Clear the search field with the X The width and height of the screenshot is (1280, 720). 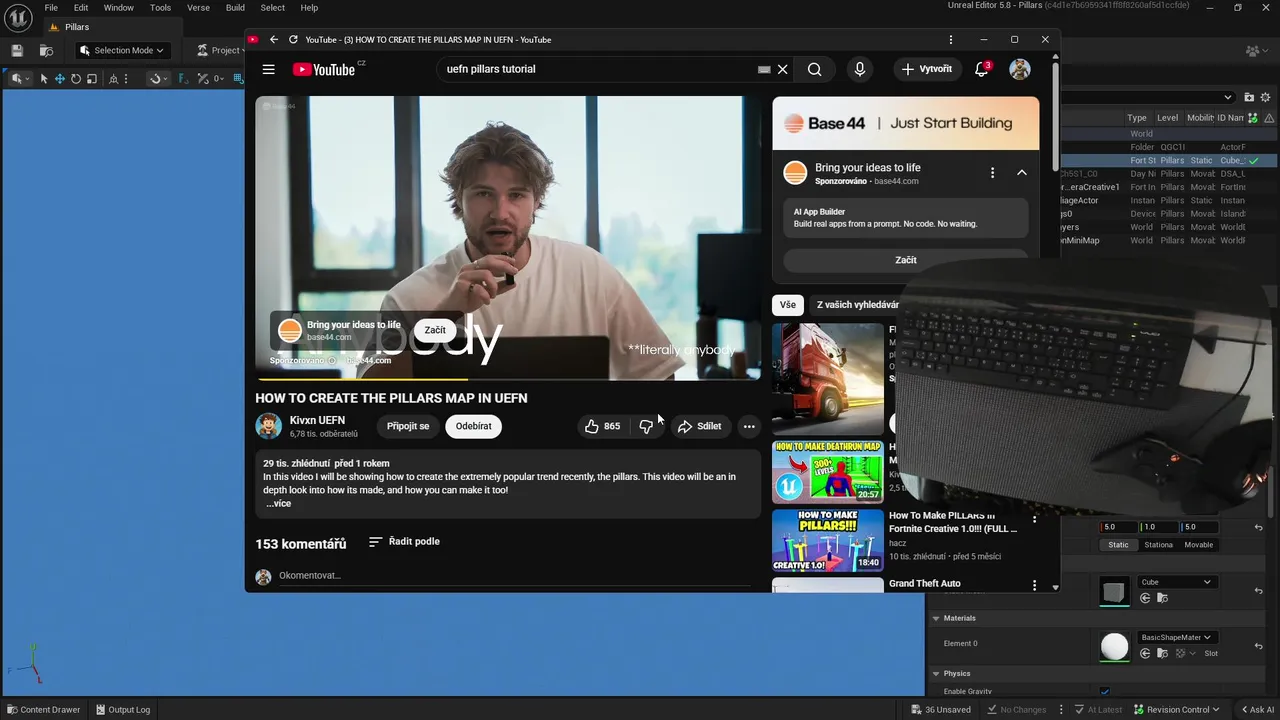coord(783,69)
